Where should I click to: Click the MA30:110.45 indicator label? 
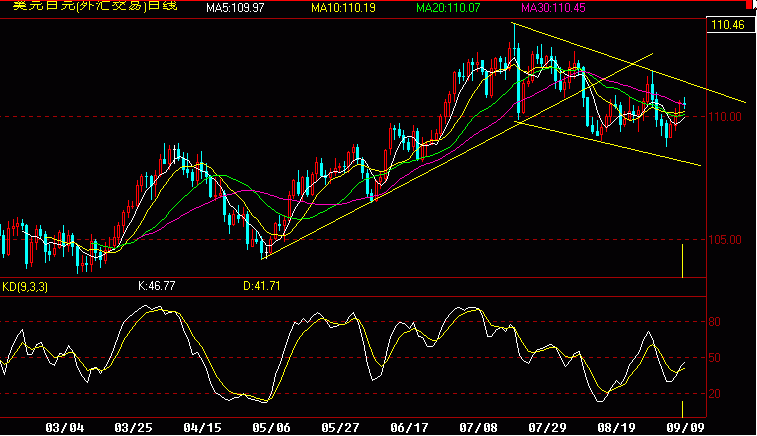tap(553, 8)
